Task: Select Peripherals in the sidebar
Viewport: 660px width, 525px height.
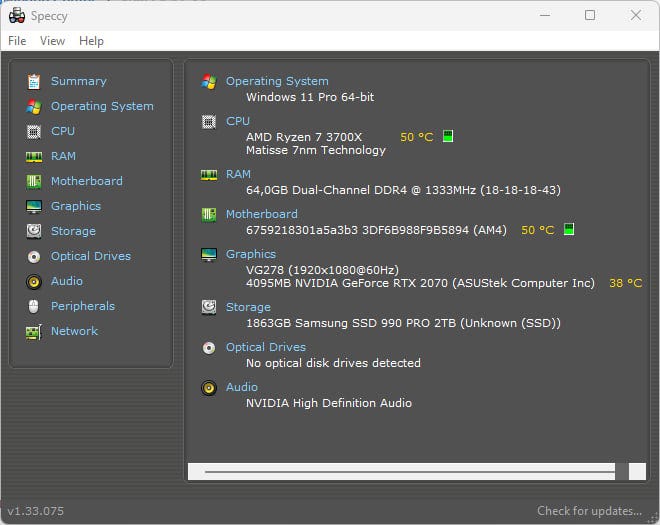Action: 83,306
